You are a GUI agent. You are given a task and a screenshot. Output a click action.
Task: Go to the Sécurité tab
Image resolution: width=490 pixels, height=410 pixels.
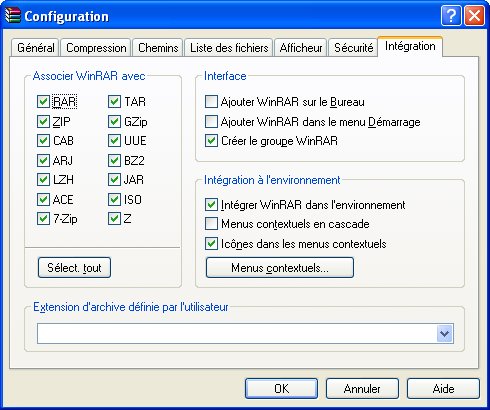(354, 48)
